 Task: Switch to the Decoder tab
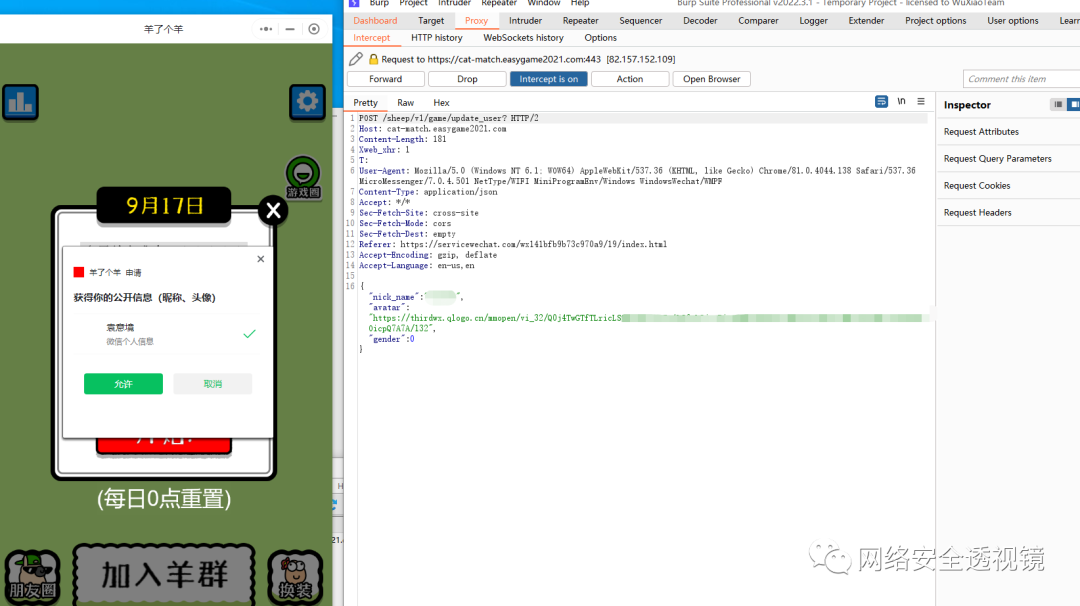coord(700,21)
